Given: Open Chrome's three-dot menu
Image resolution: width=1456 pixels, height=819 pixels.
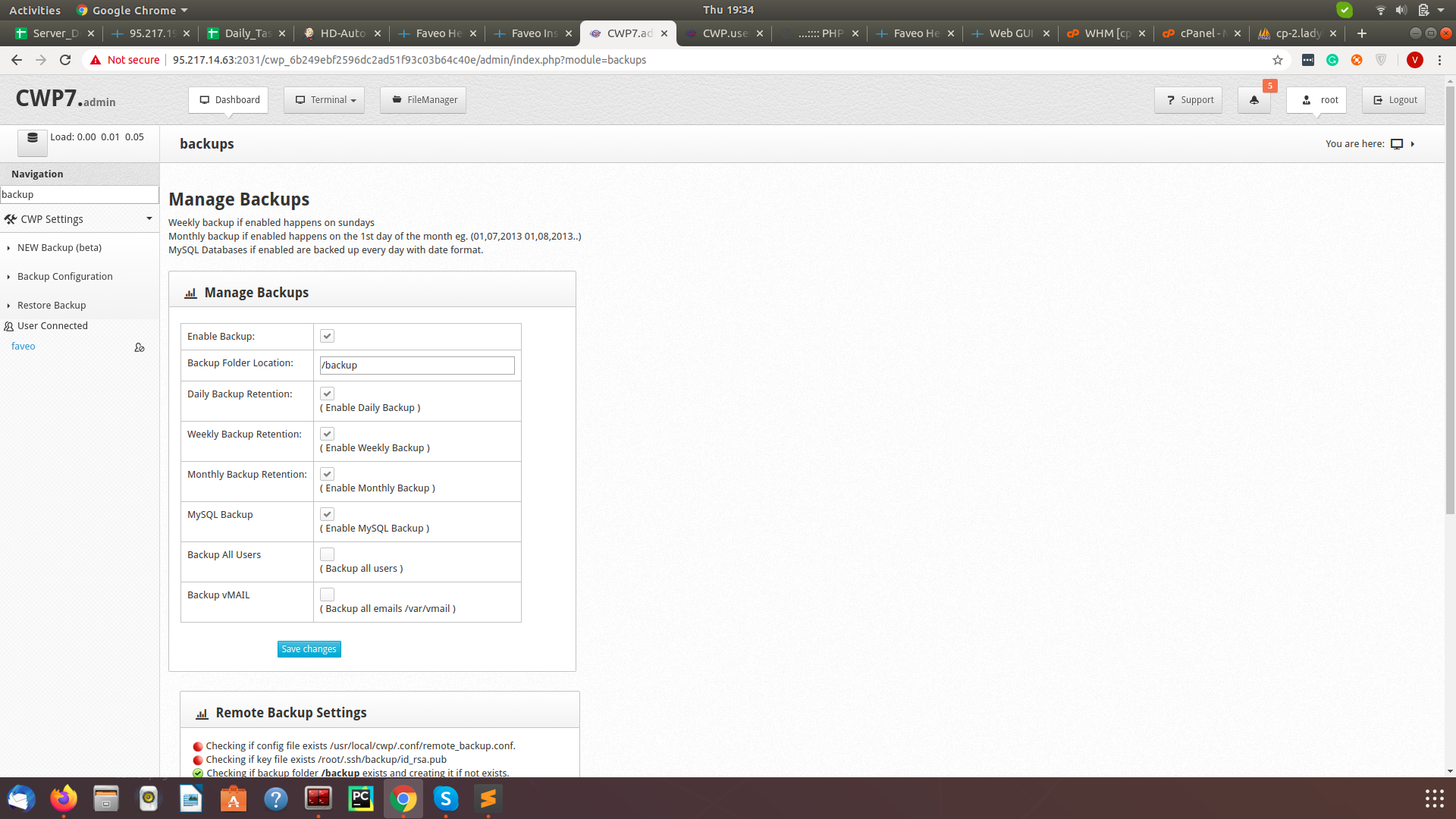Looking at the screenshot, I should 1439,60.
